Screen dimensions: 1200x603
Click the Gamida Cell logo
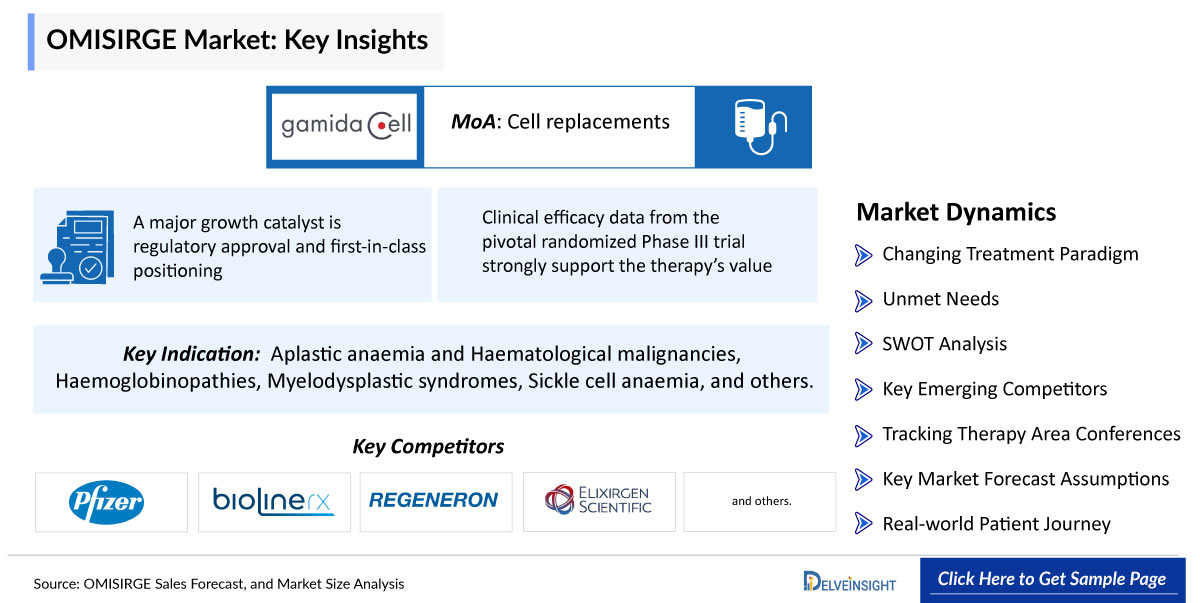(346, 127)
